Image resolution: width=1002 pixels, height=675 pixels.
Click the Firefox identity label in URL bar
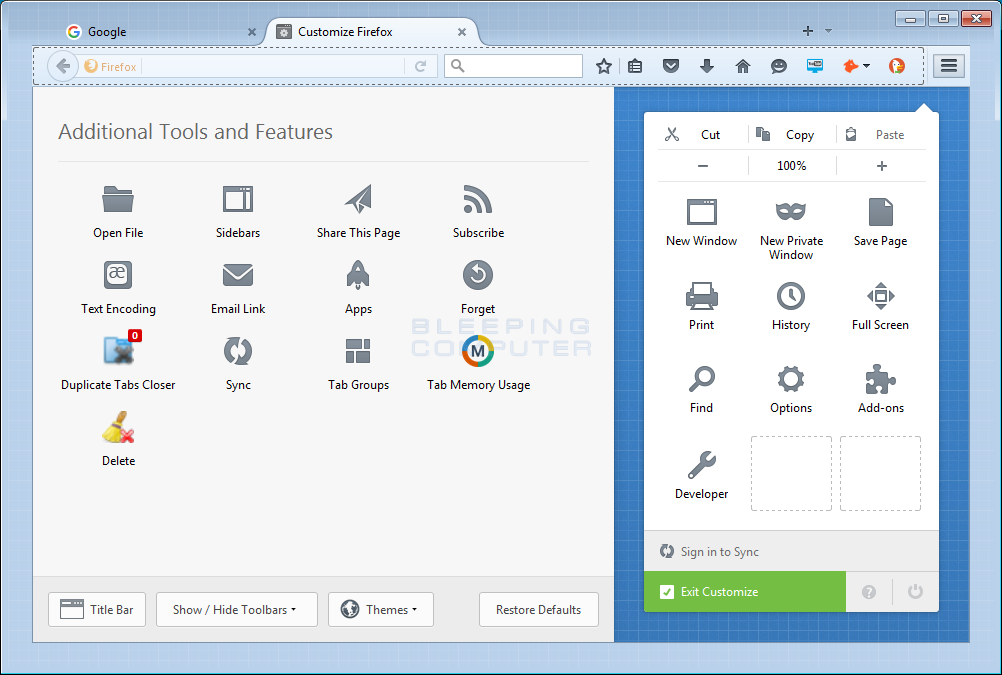pyautogui.click(x=111, y=66)
